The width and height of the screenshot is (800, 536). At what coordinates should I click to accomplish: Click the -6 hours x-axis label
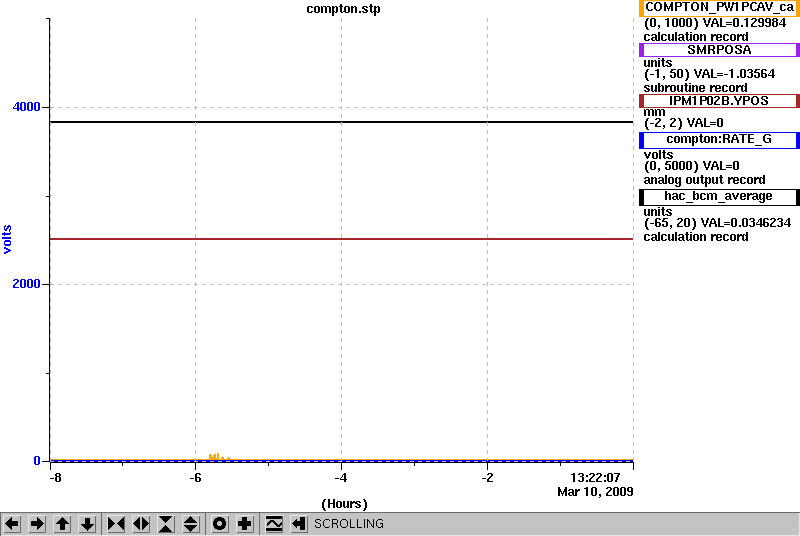[x=195, y=478]
